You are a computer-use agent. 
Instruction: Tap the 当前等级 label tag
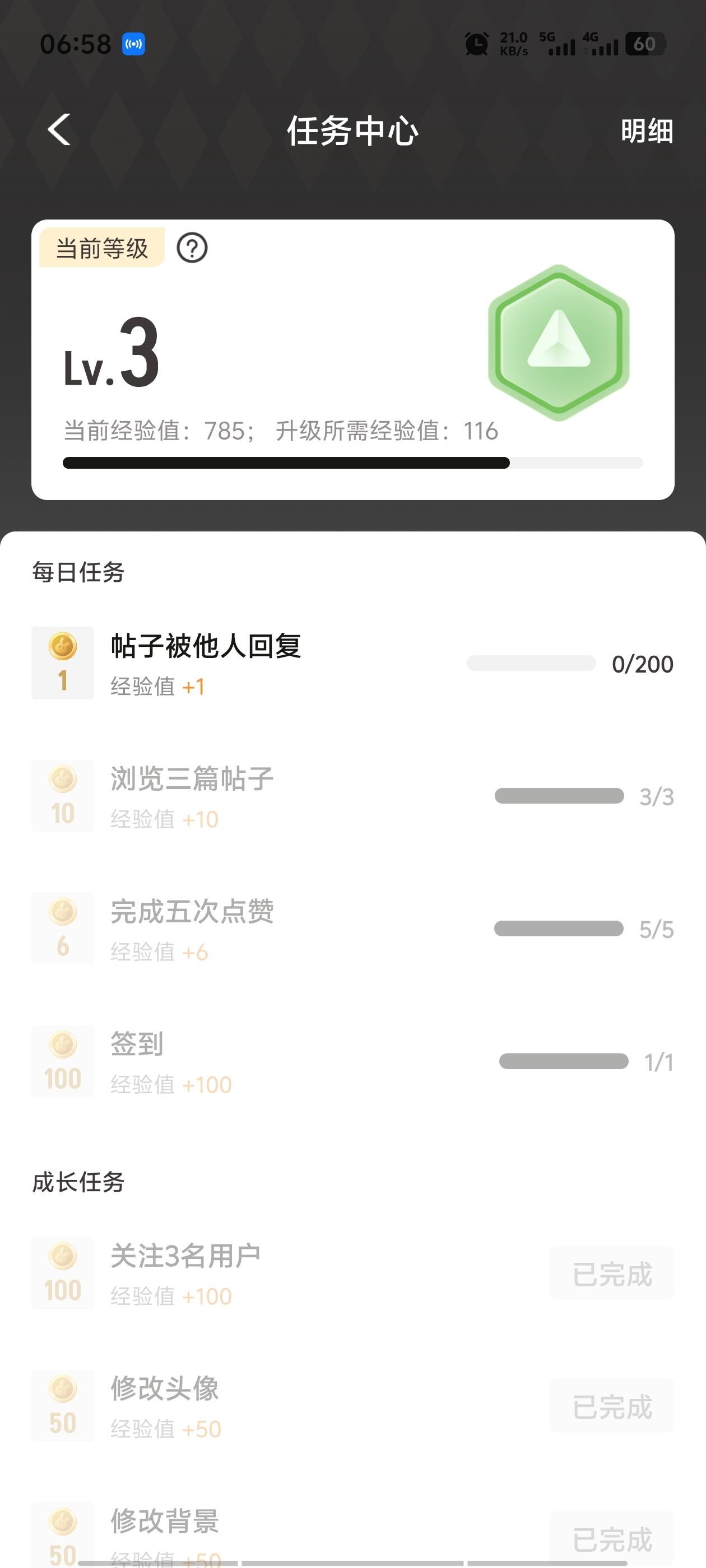(102, 248)
